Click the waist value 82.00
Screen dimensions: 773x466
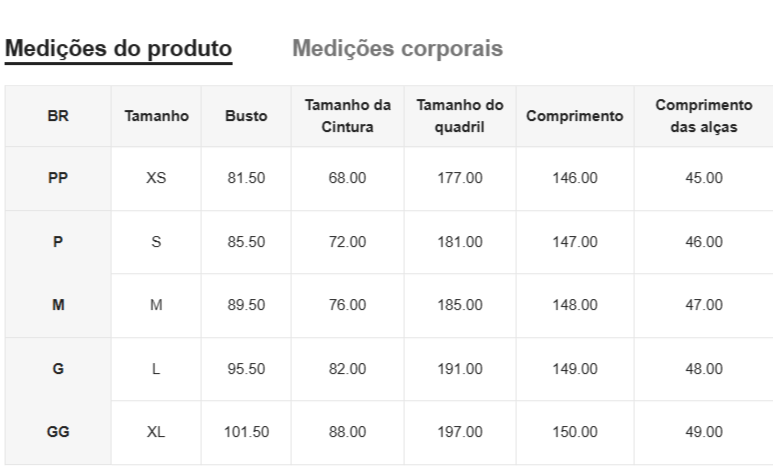click(347, 368)
